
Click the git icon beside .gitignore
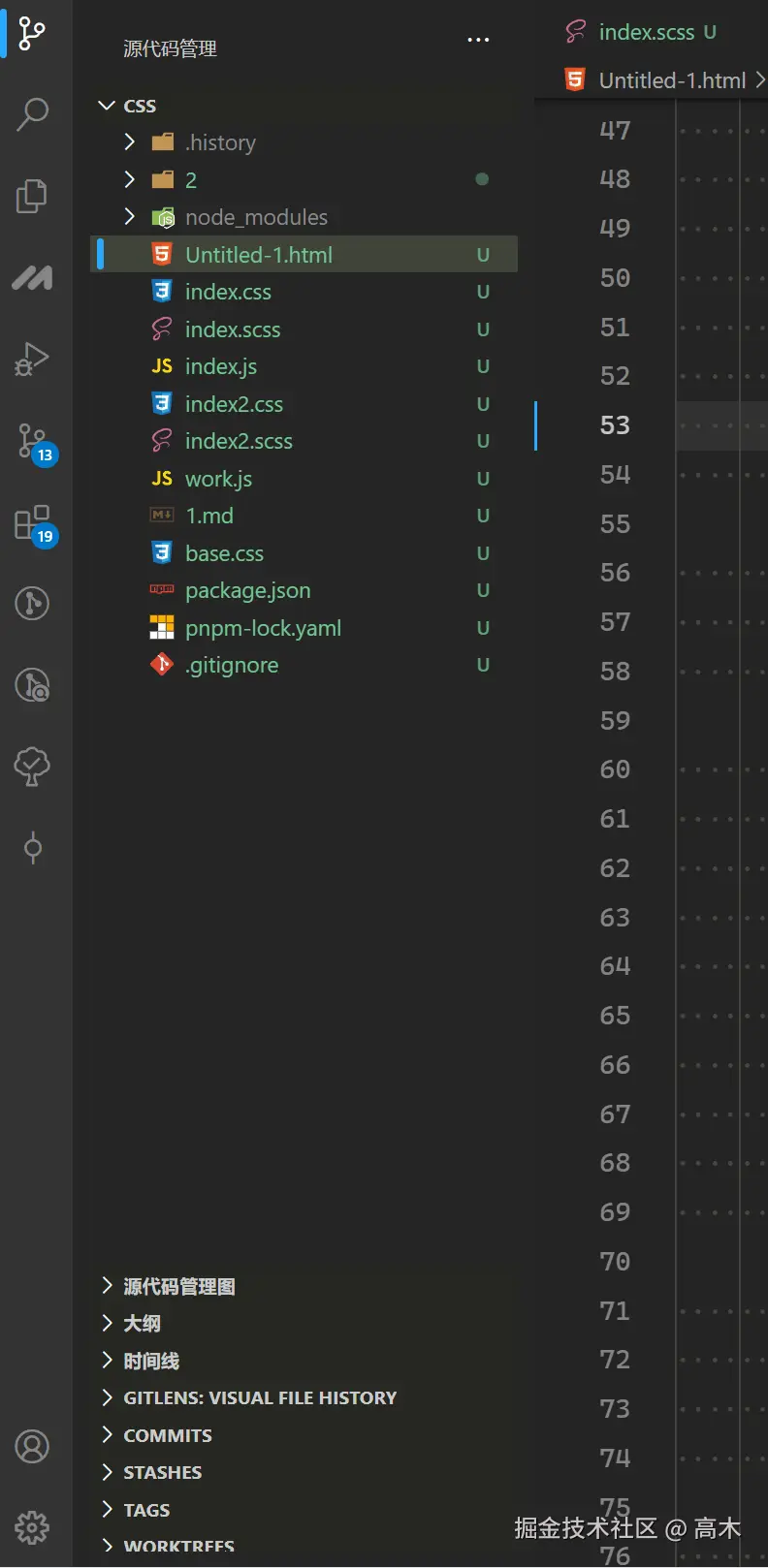tap(162, 665)
